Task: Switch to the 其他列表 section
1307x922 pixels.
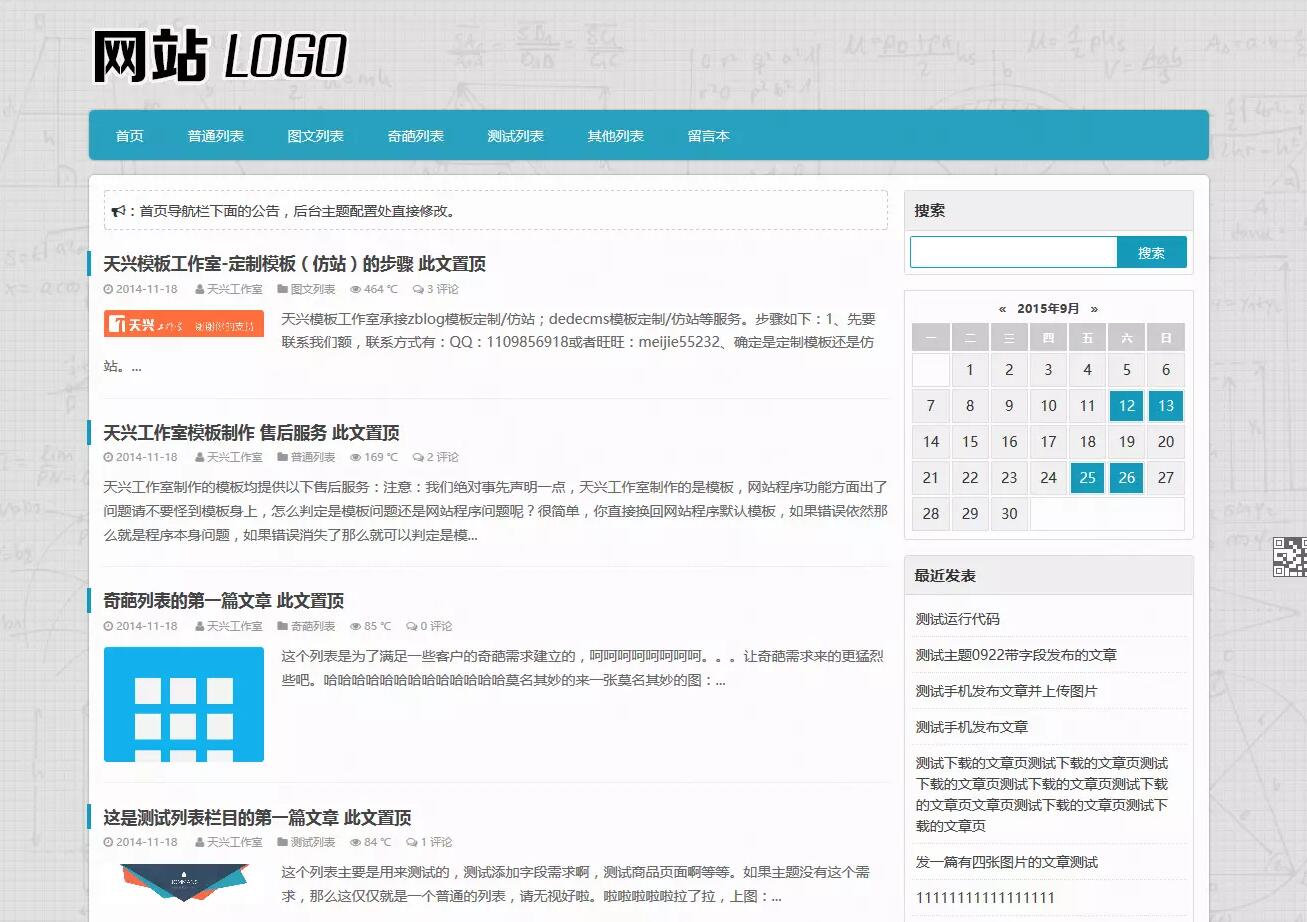Action: pyautogui.click(x=616, y=136)
